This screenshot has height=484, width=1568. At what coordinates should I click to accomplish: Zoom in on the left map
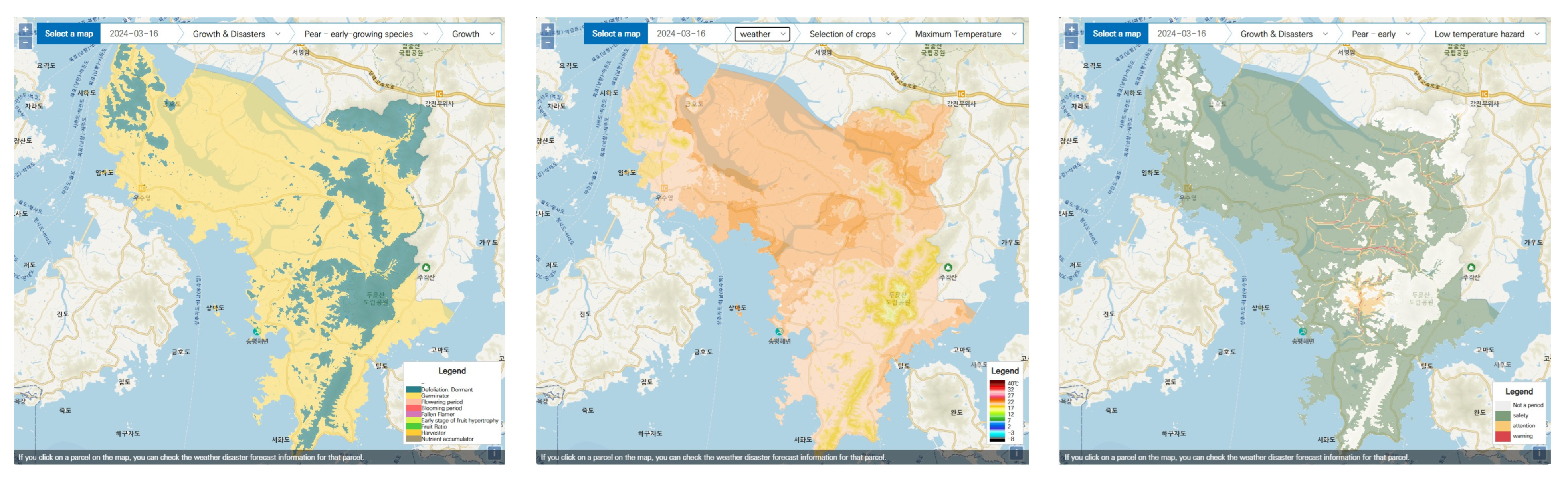pyautogui.click(x=25, y=29)
